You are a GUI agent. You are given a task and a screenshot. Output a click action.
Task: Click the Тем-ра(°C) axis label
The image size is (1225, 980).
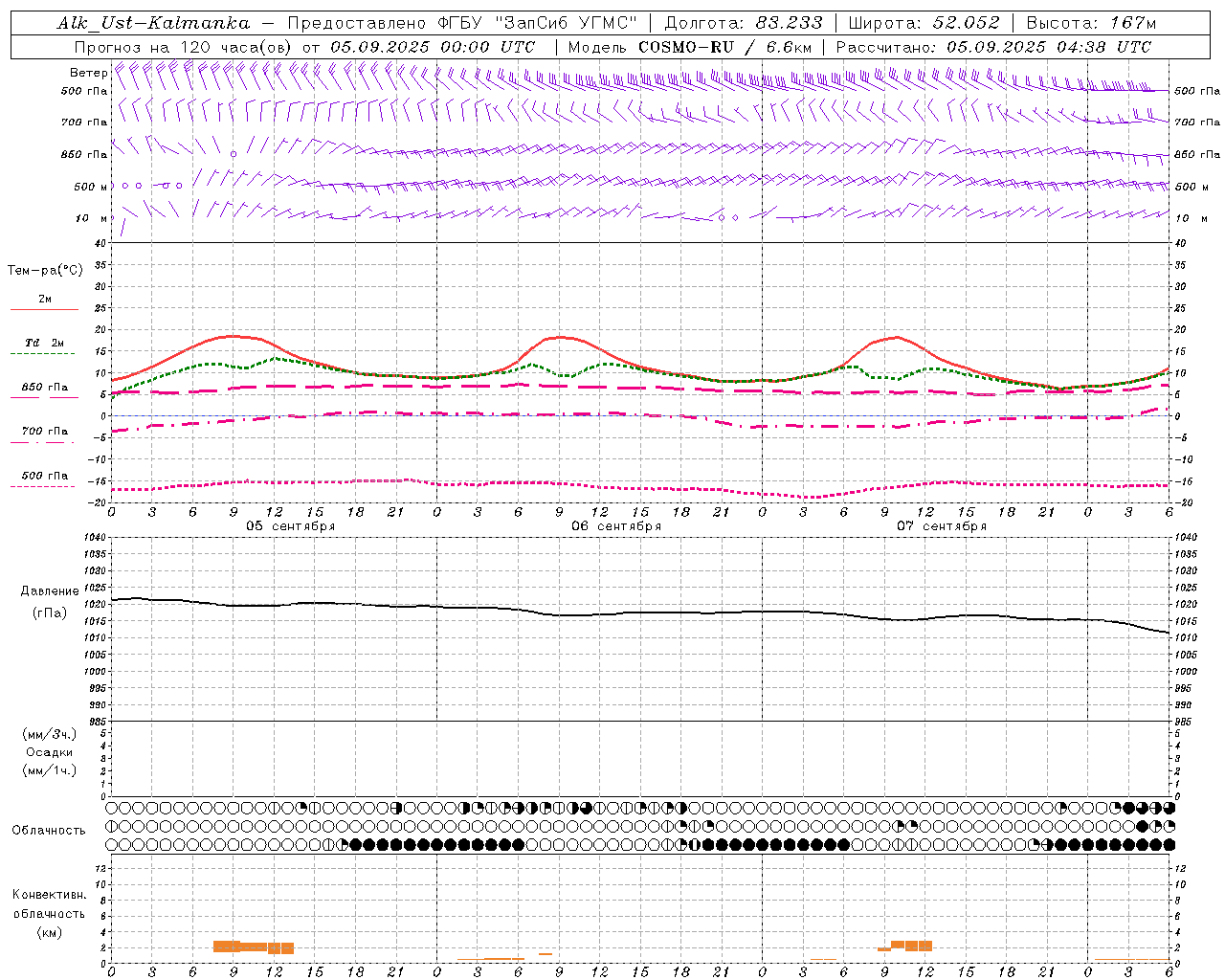(x=45, y=271)
